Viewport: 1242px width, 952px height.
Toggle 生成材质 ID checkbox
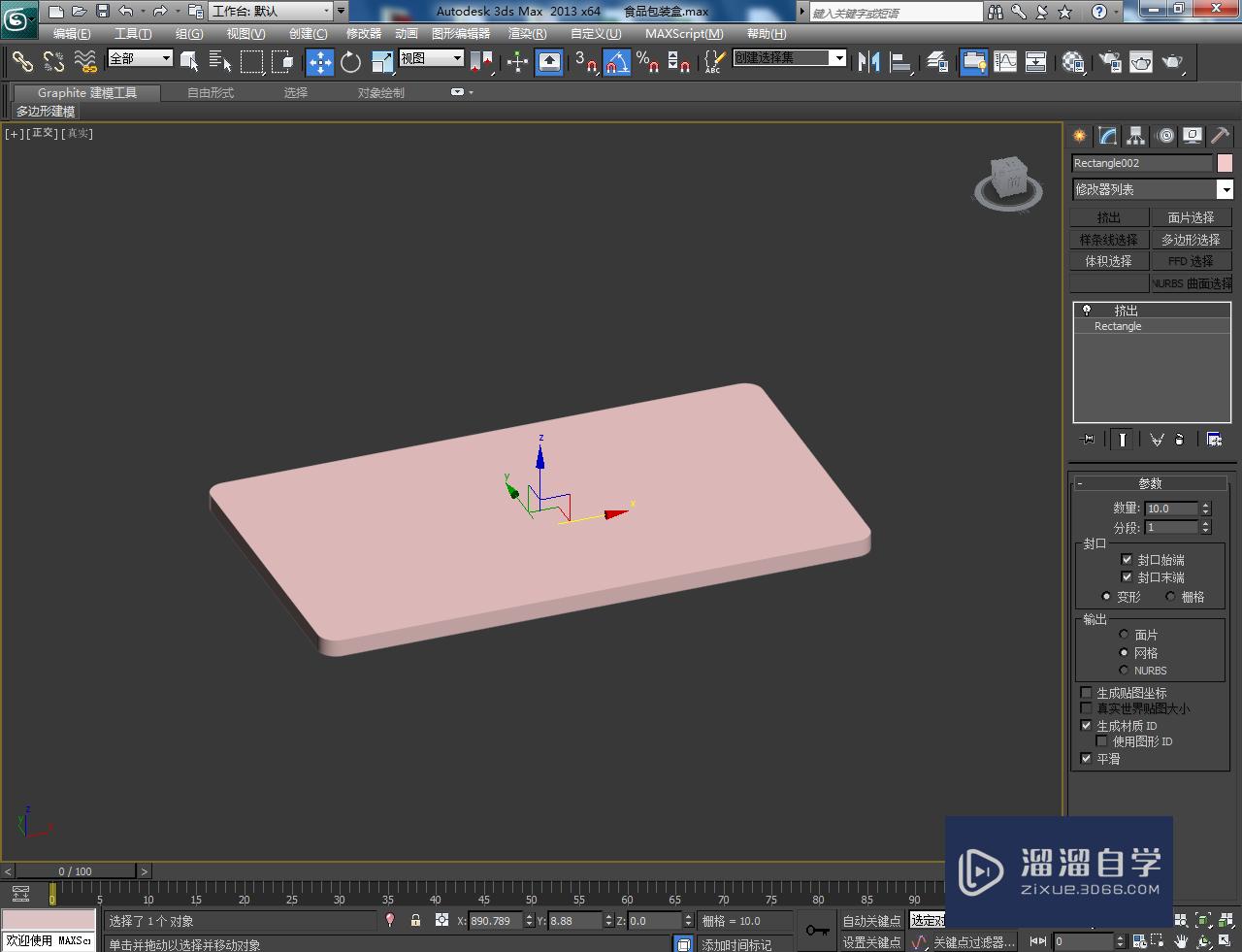[x=1086, y=726]
